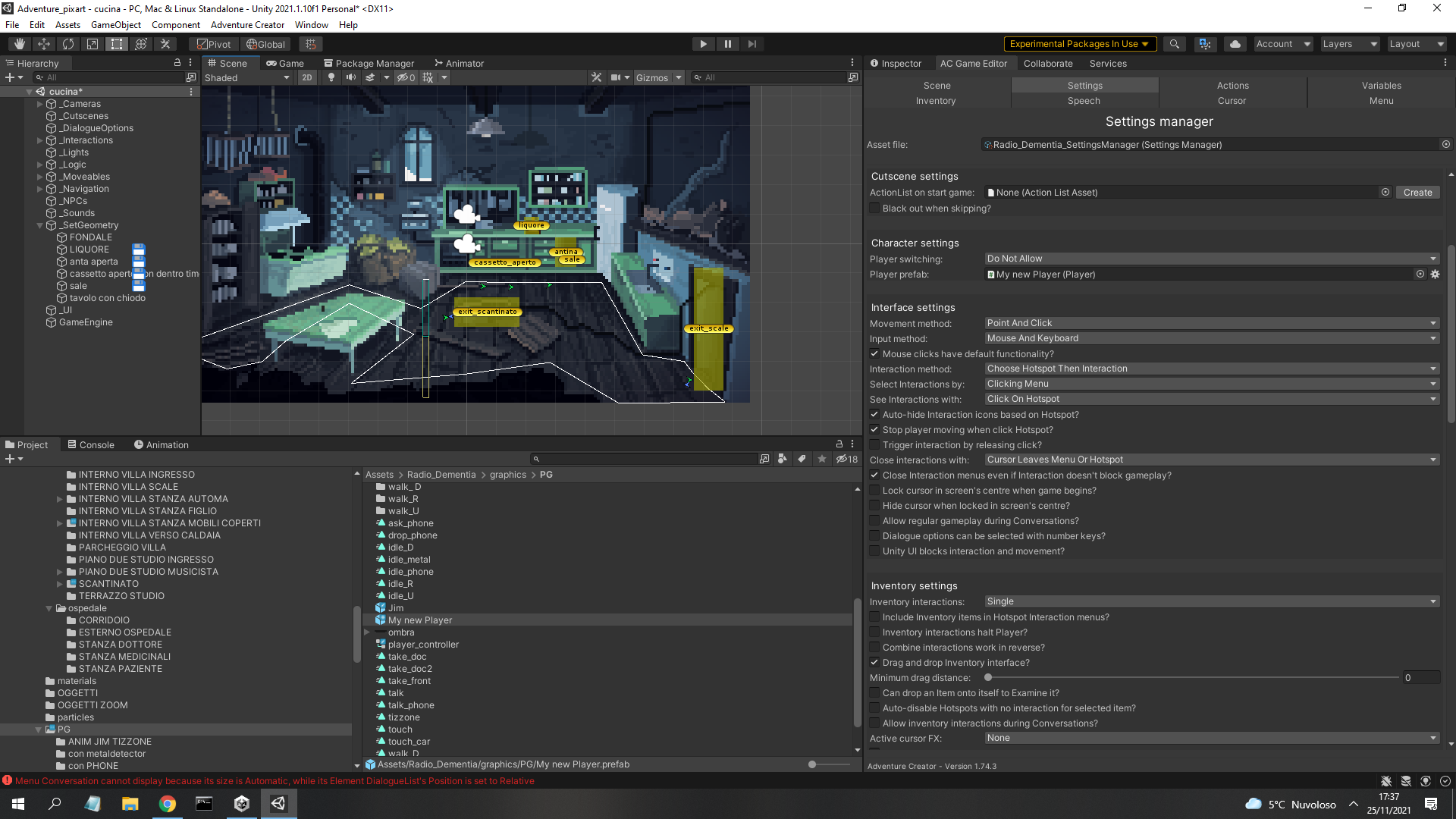Image resolution: width=1456 pixels, height=819 pixels.
Task: Click the Pause button
Action: click(x=728, y=44)
